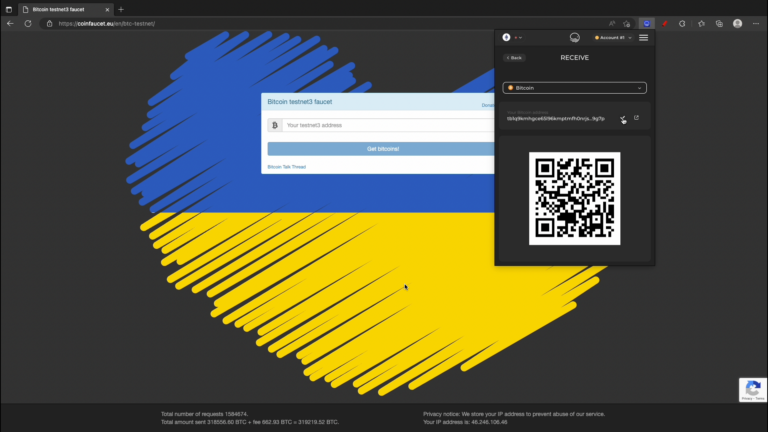Copy the Bitcoin address
The width and height of the screenshot is (768, 432).
(x=623, y=119)
